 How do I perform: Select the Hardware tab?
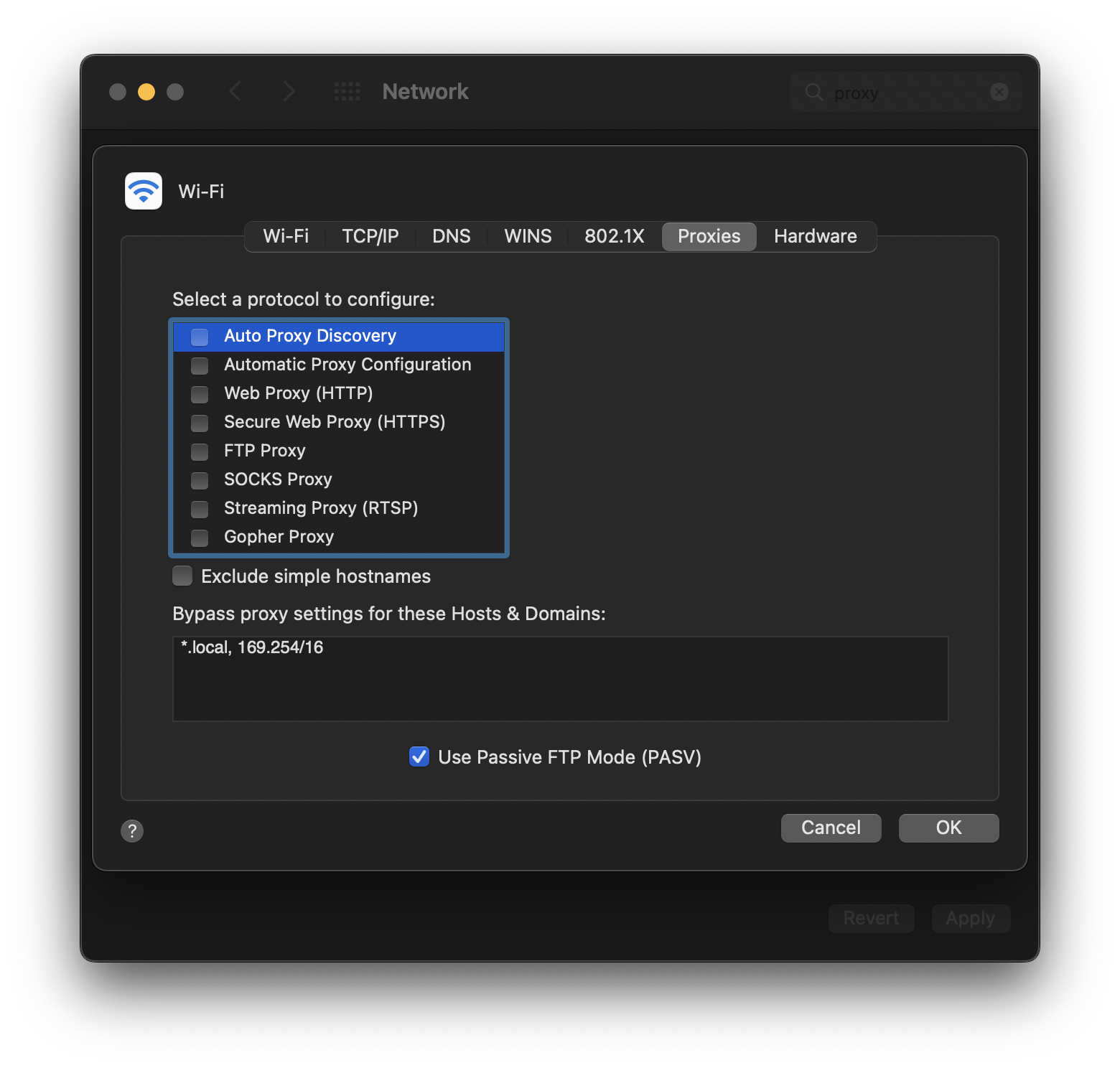point(815,236)
